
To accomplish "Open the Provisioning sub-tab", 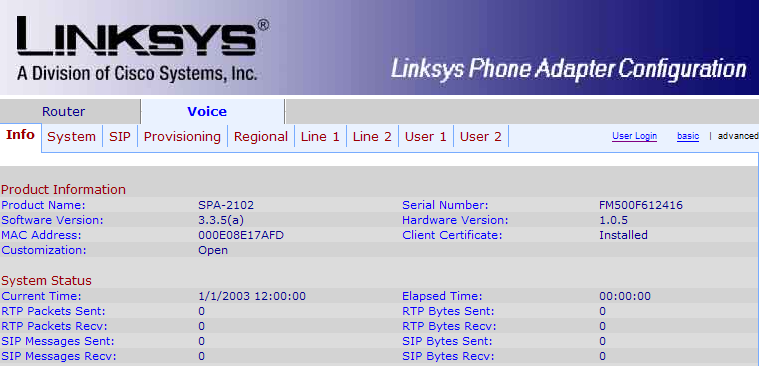I will pyautogui.click(x=182, y=137).
